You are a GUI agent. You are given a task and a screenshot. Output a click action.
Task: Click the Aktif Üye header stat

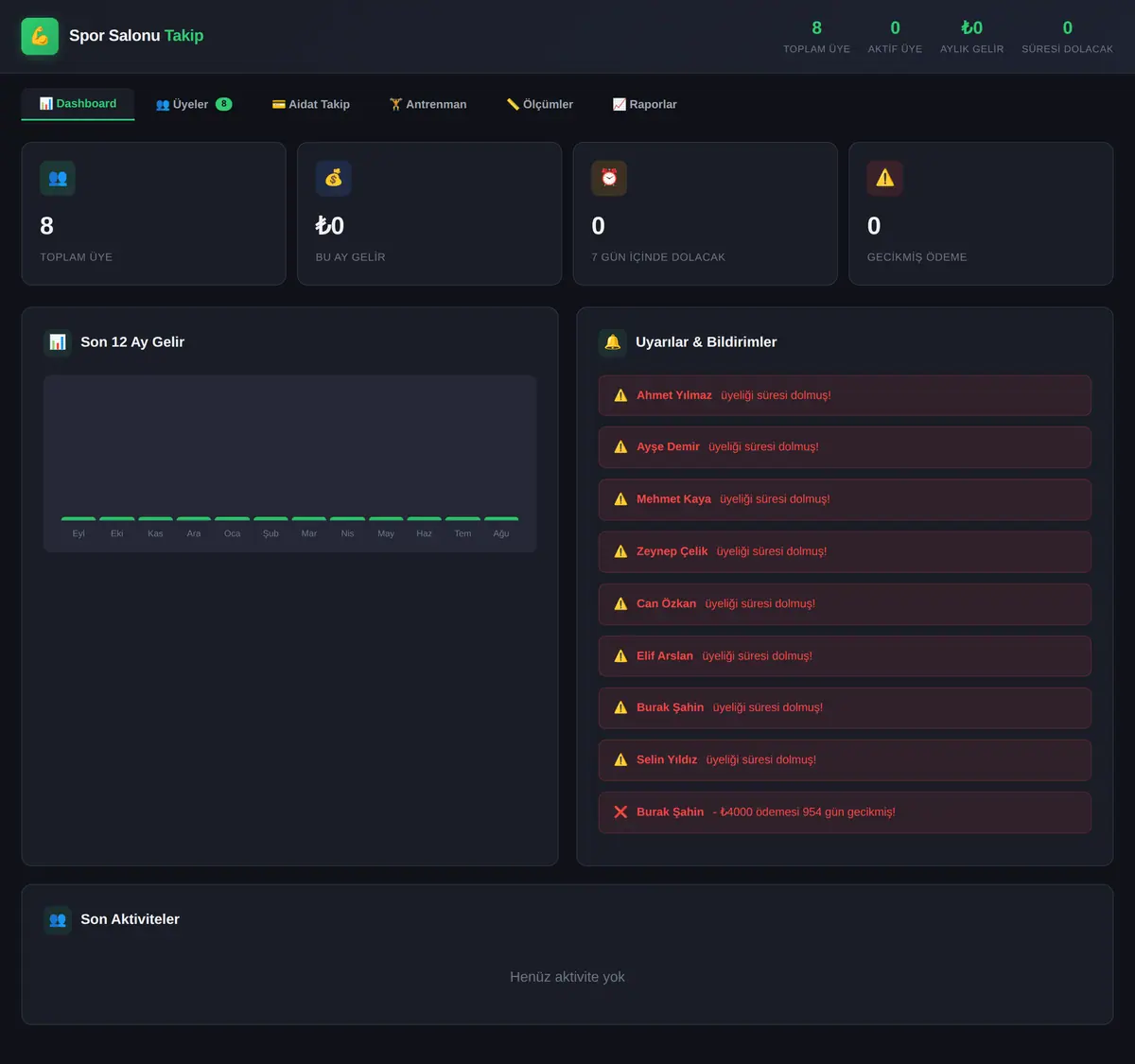tap(895, 36)
